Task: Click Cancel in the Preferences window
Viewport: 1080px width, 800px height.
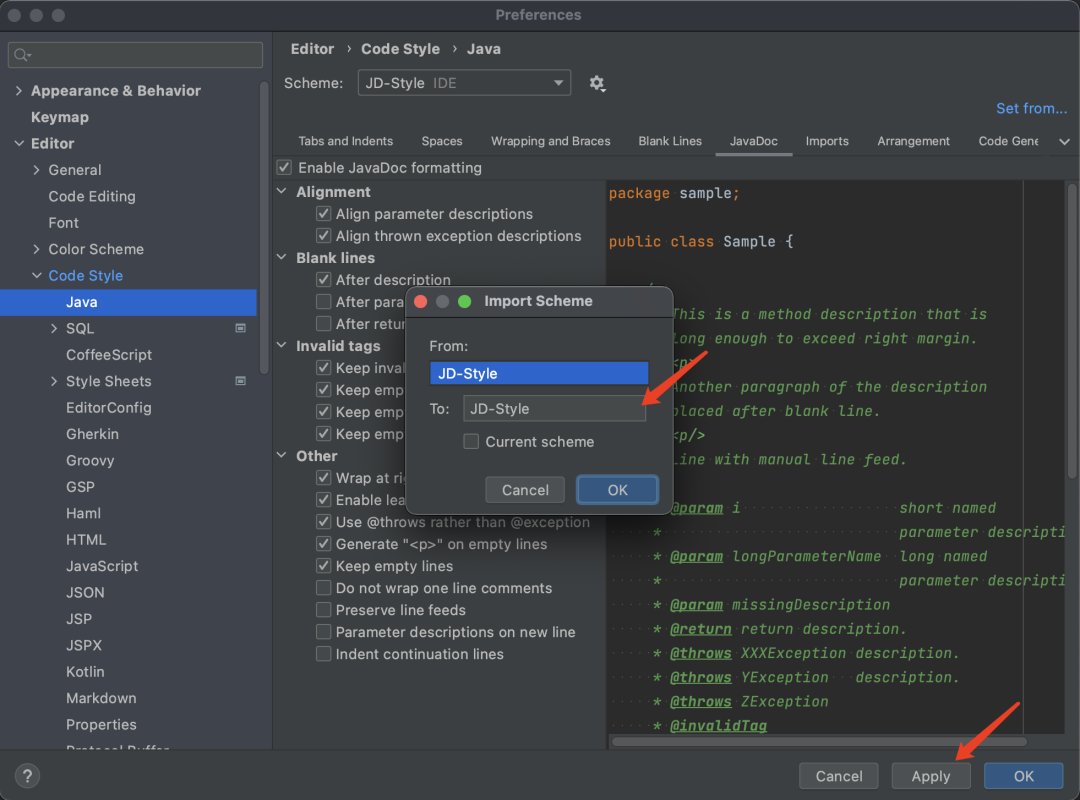Action: pyautogui.click(x=838, y=776)
